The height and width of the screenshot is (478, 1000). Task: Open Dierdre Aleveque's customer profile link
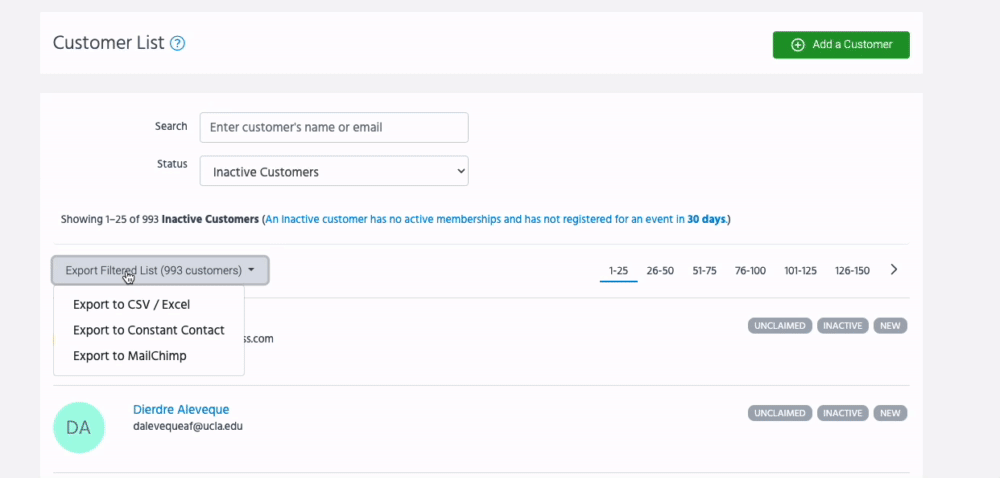tap(181, 410)
